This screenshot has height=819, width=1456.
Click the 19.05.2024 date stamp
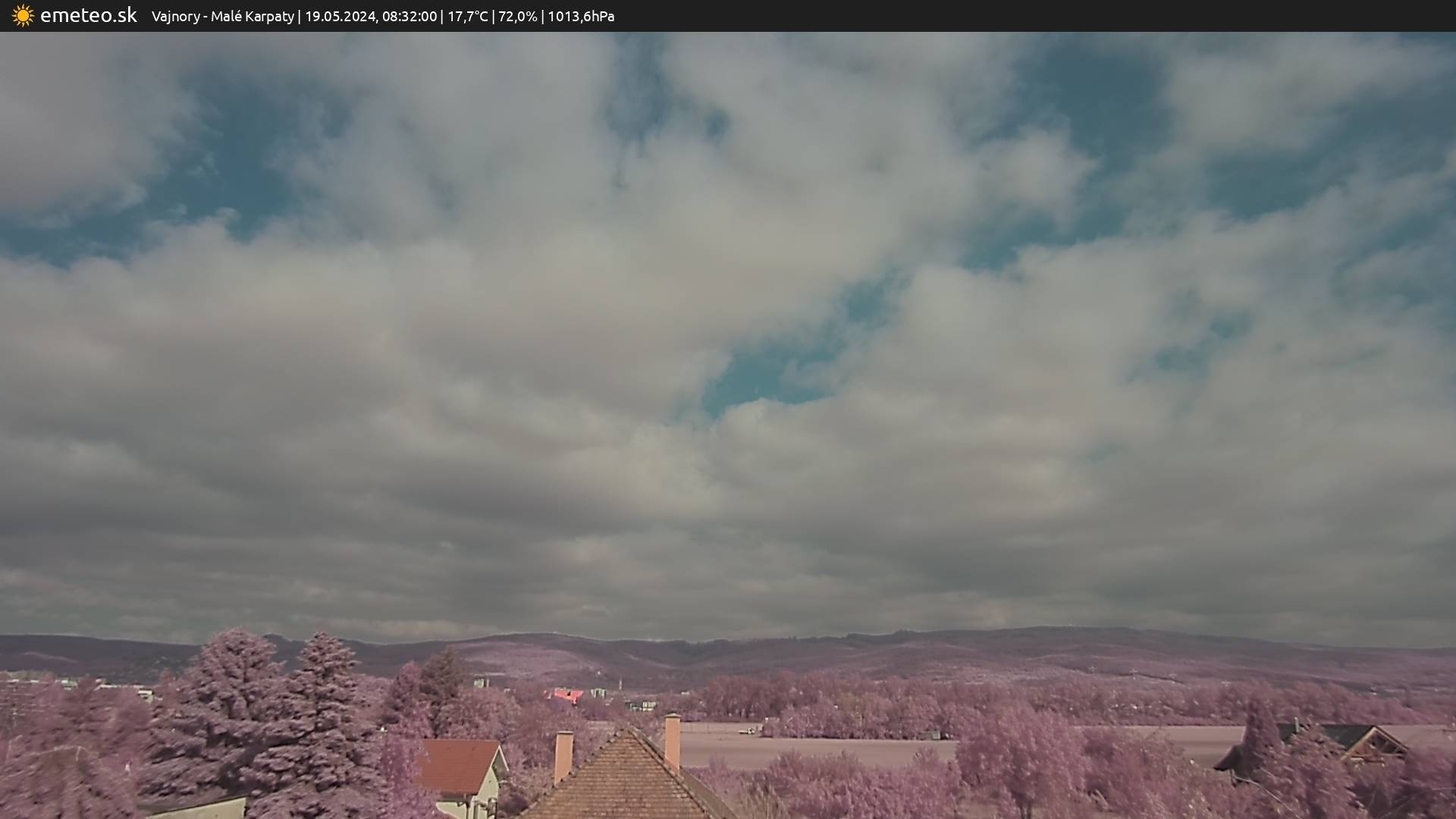point(340,16)
